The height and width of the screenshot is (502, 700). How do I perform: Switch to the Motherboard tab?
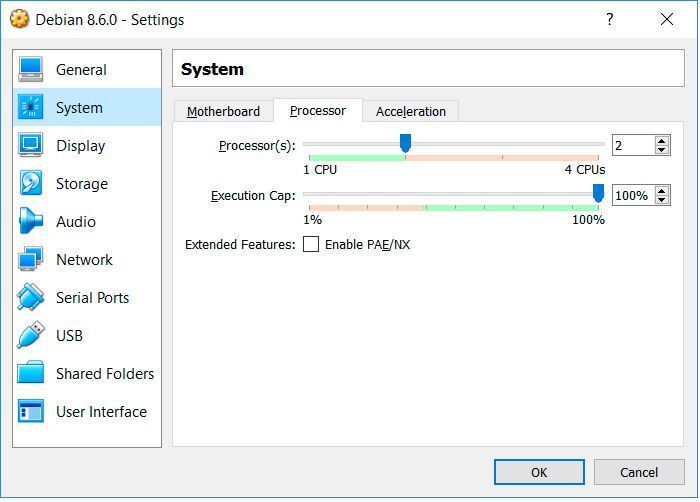point(223,111)
